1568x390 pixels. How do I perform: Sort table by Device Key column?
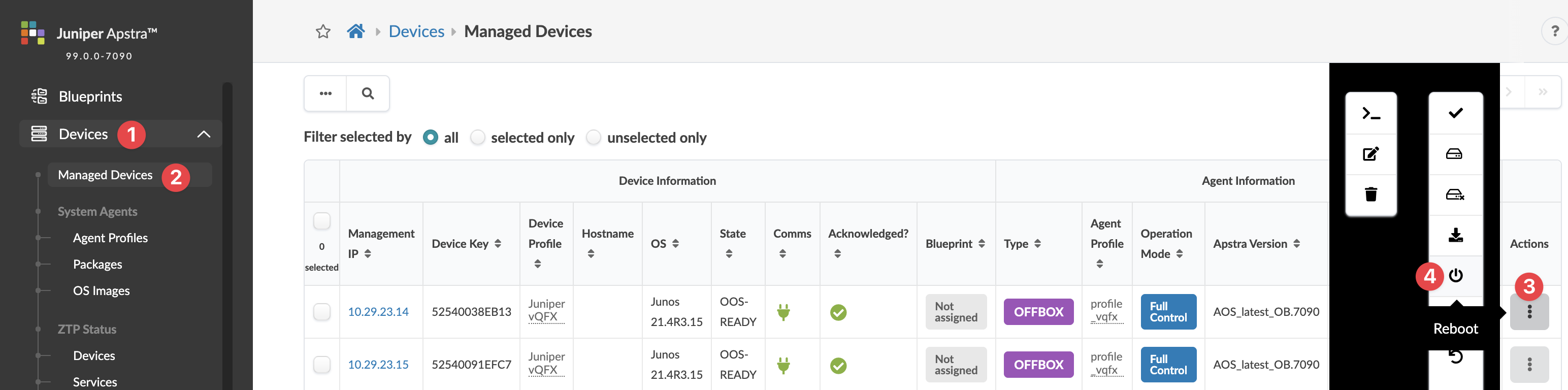tap(498, 244)
